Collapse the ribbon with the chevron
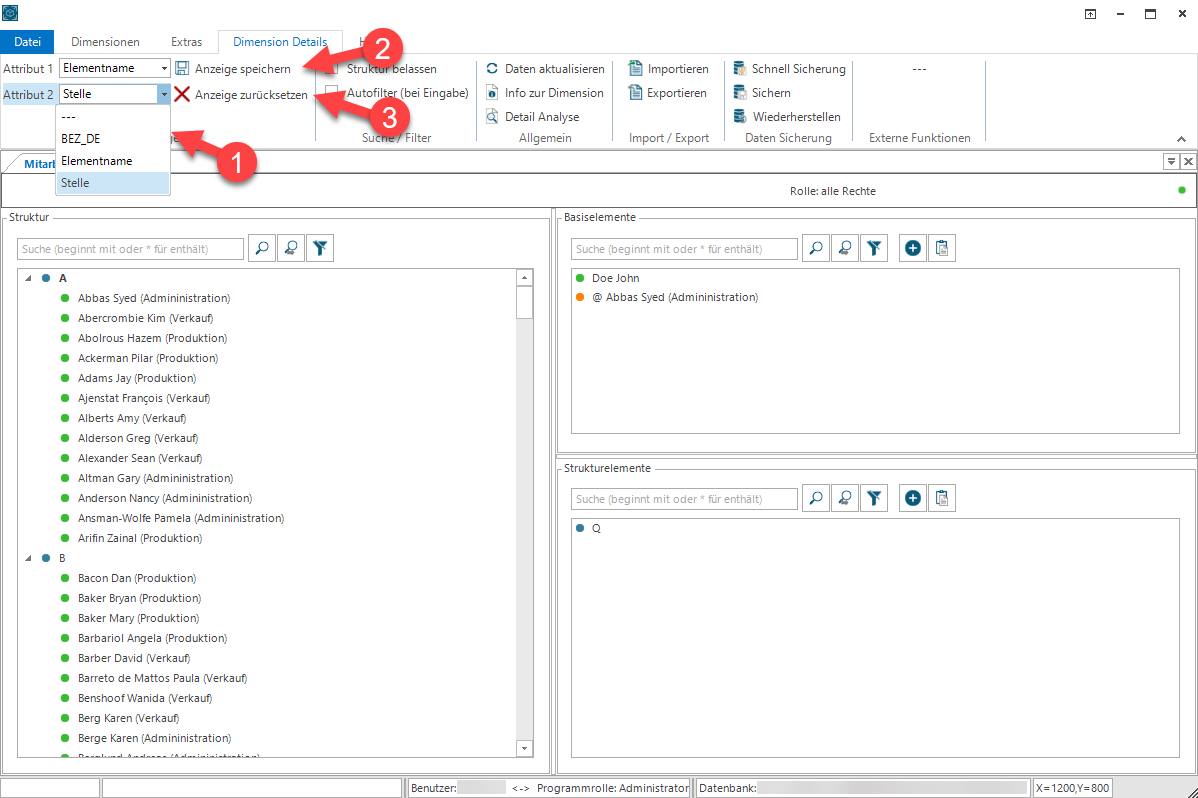Viewport: 1198px width, 798px height. (x=1181, y=139)
